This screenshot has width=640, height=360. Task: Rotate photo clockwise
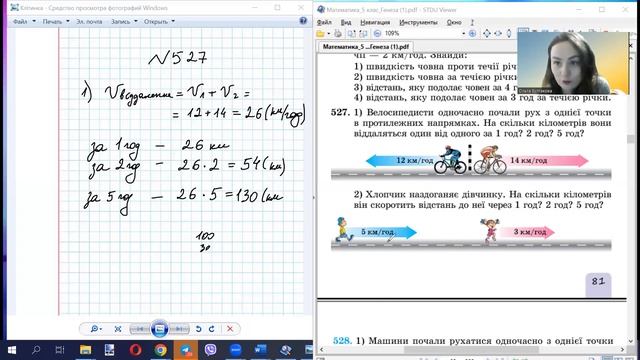coord(211,329)
